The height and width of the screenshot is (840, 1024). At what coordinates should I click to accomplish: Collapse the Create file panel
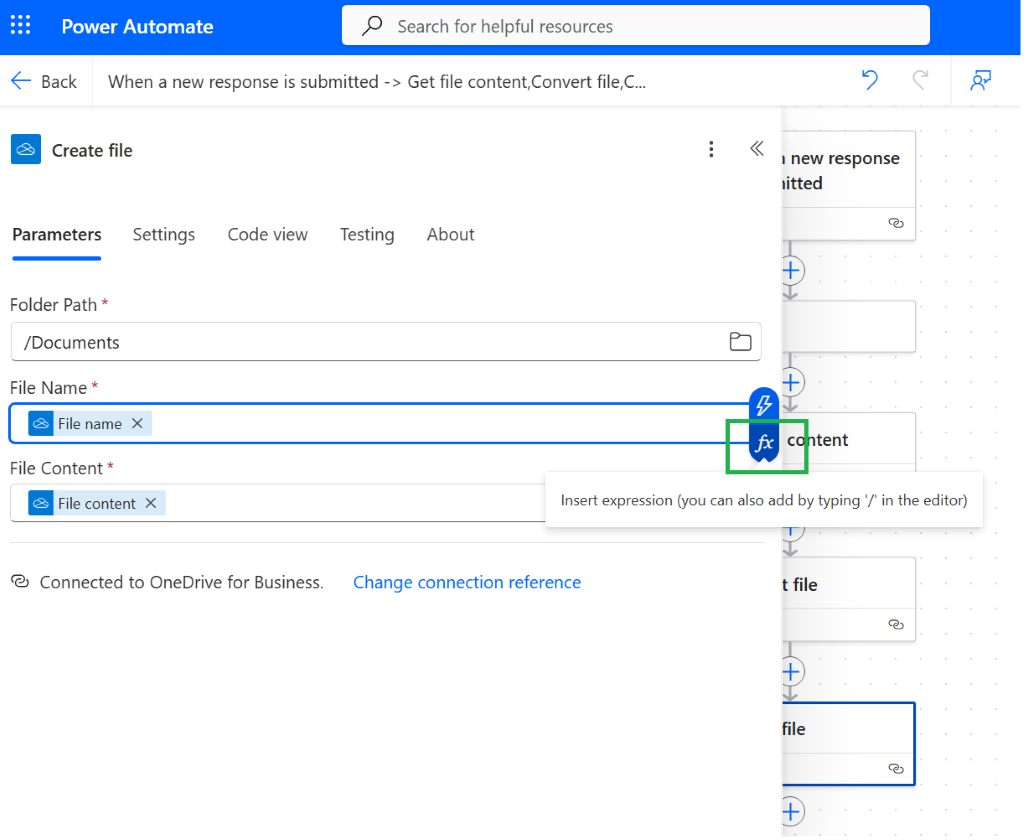point(757,149)
